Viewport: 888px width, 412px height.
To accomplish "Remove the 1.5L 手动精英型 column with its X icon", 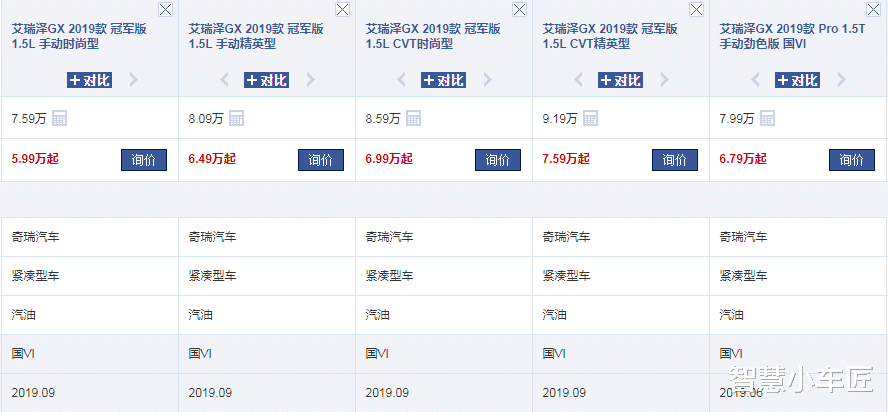I will (343, 10).
